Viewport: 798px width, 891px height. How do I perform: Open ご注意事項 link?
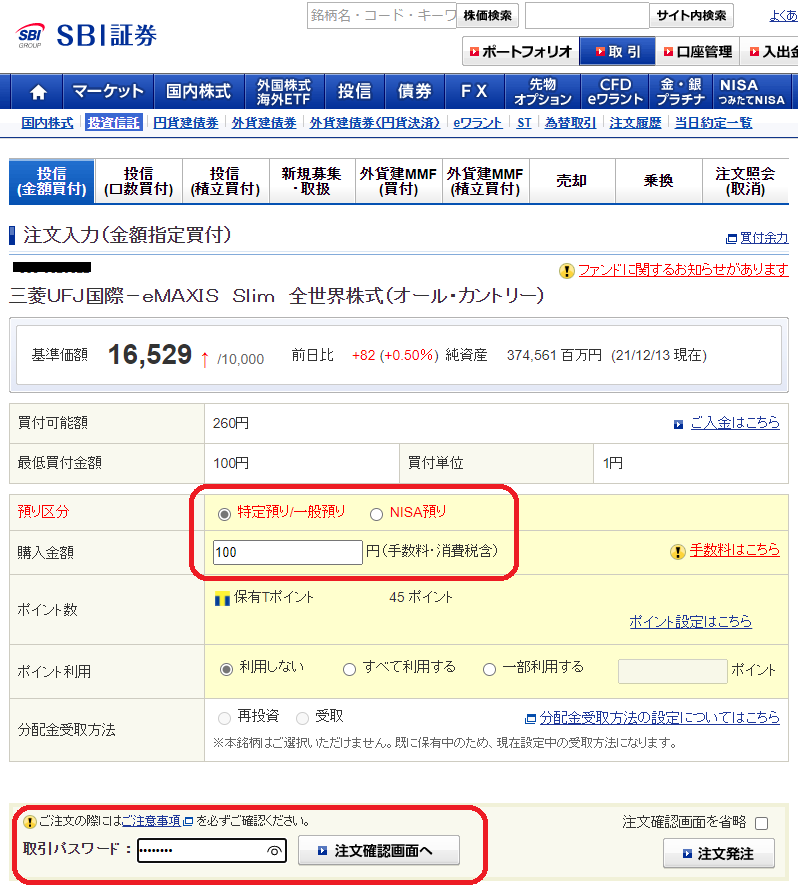(152, 822)
